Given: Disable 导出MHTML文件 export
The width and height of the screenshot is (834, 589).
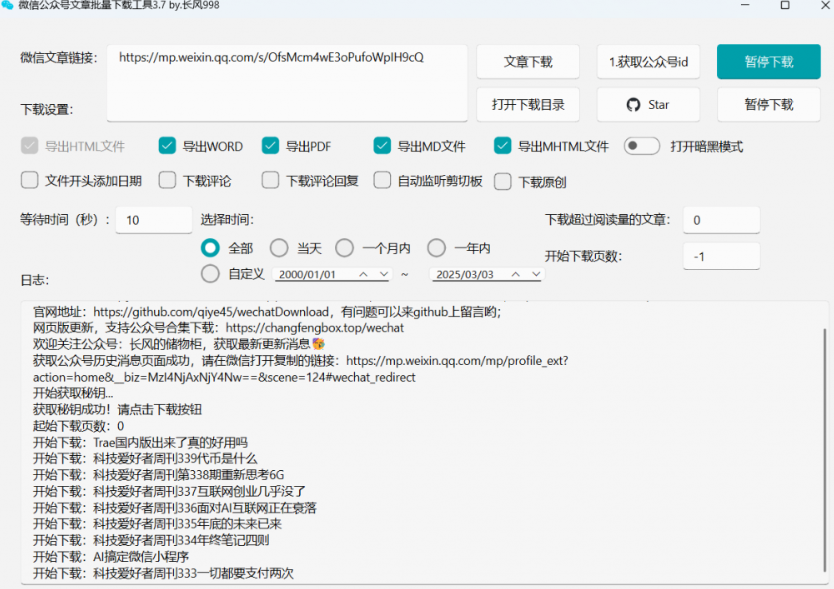Looking at the screenshot, I should coord(502,145).
